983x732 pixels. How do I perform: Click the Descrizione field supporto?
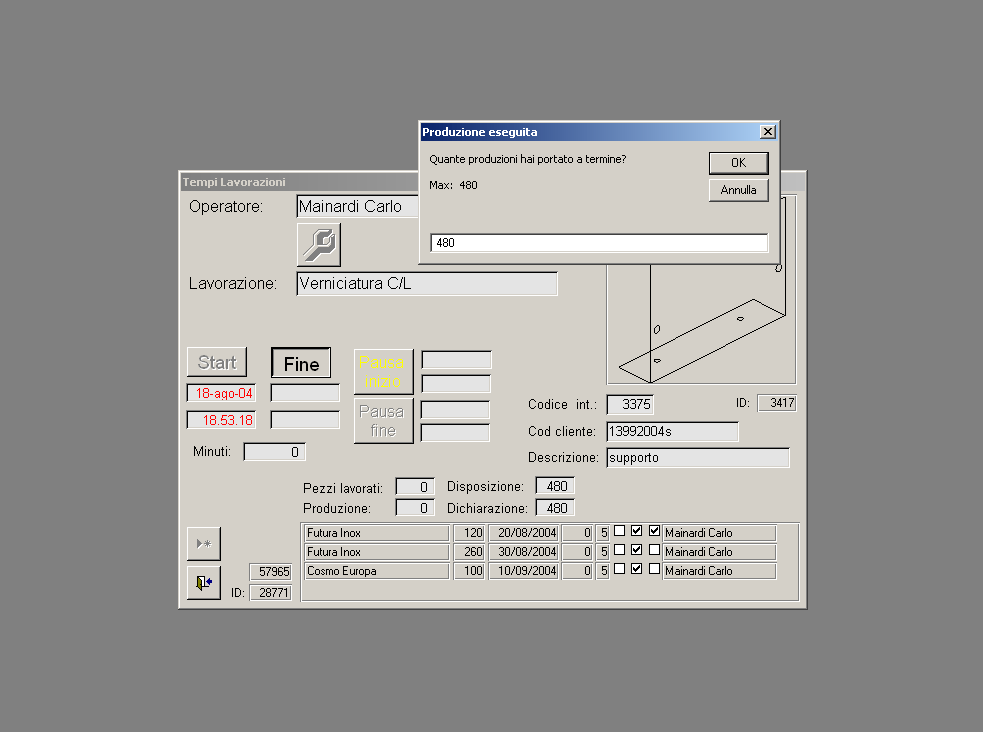698,458
